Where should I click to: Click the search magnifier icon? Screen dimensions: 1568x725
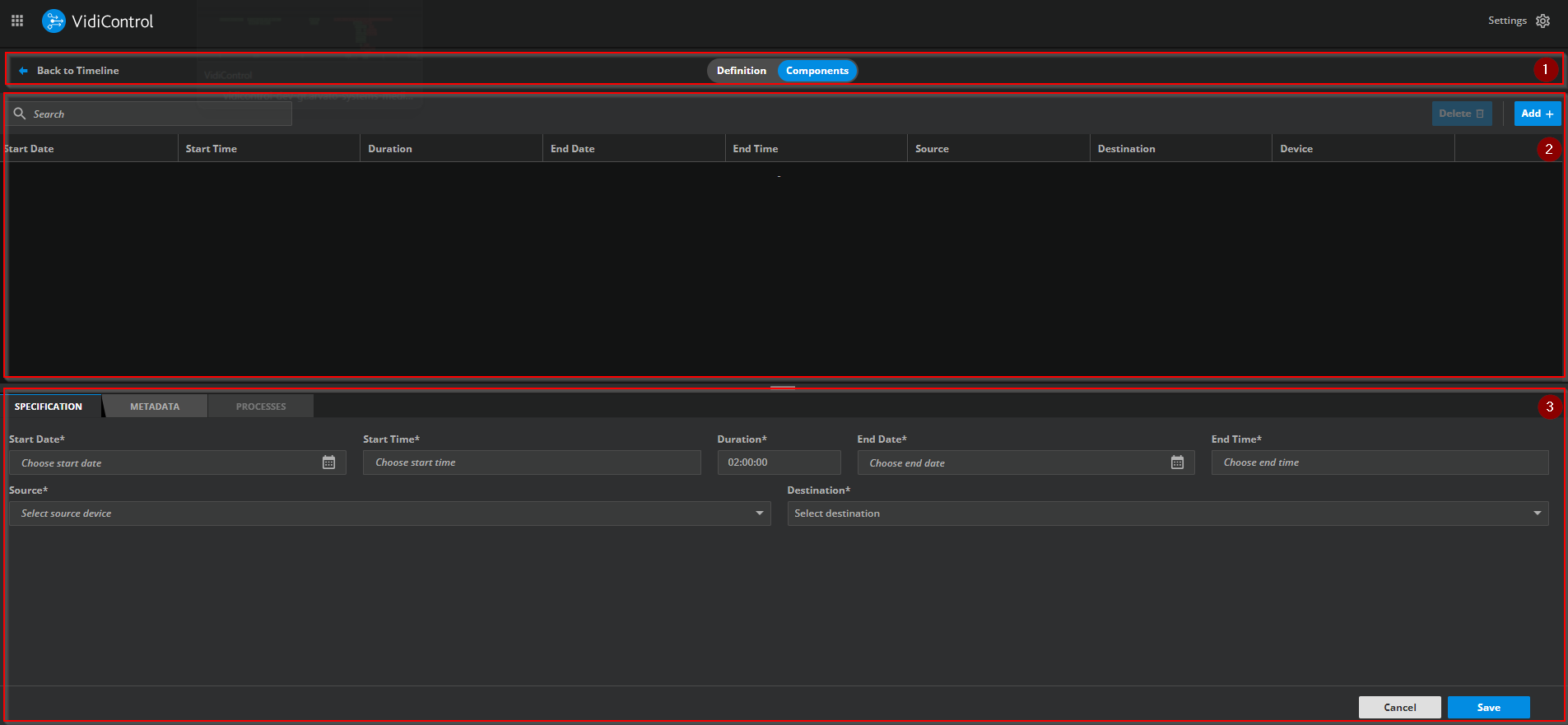20,114
